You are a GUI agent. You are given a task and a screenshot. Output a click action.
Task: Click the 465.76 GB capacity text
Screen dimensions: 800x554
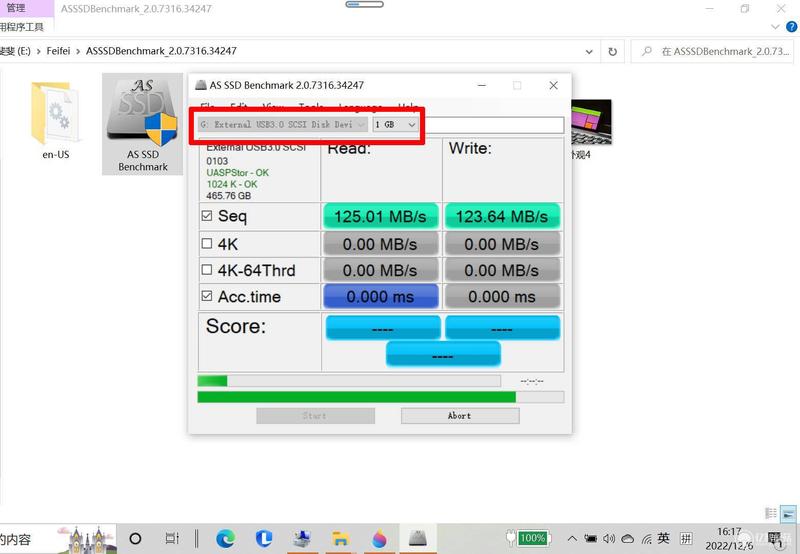[229, 196]
